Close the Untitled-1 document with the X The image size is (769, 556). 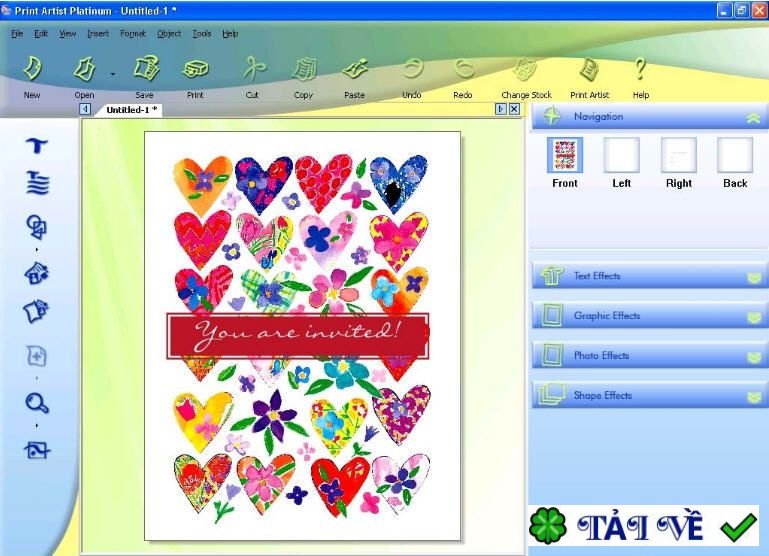click(x=514, y=109)
